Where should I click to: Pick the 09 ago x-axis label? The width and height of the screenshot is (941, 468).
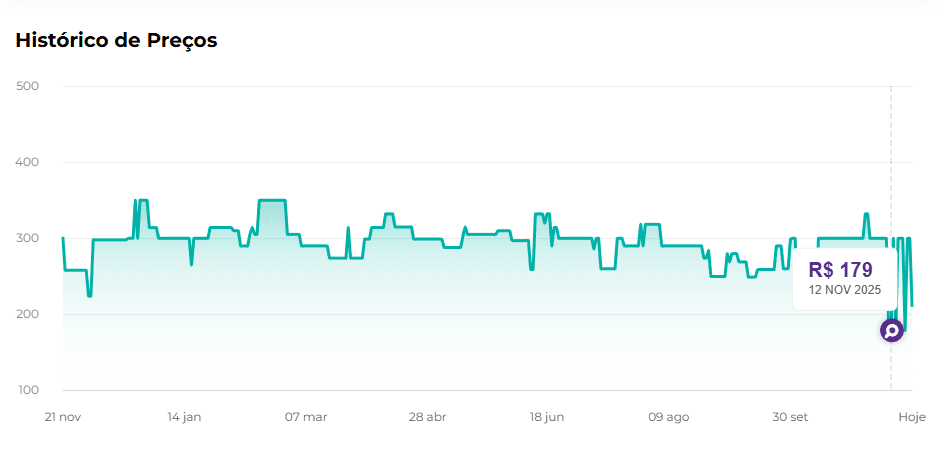(669, 417)
